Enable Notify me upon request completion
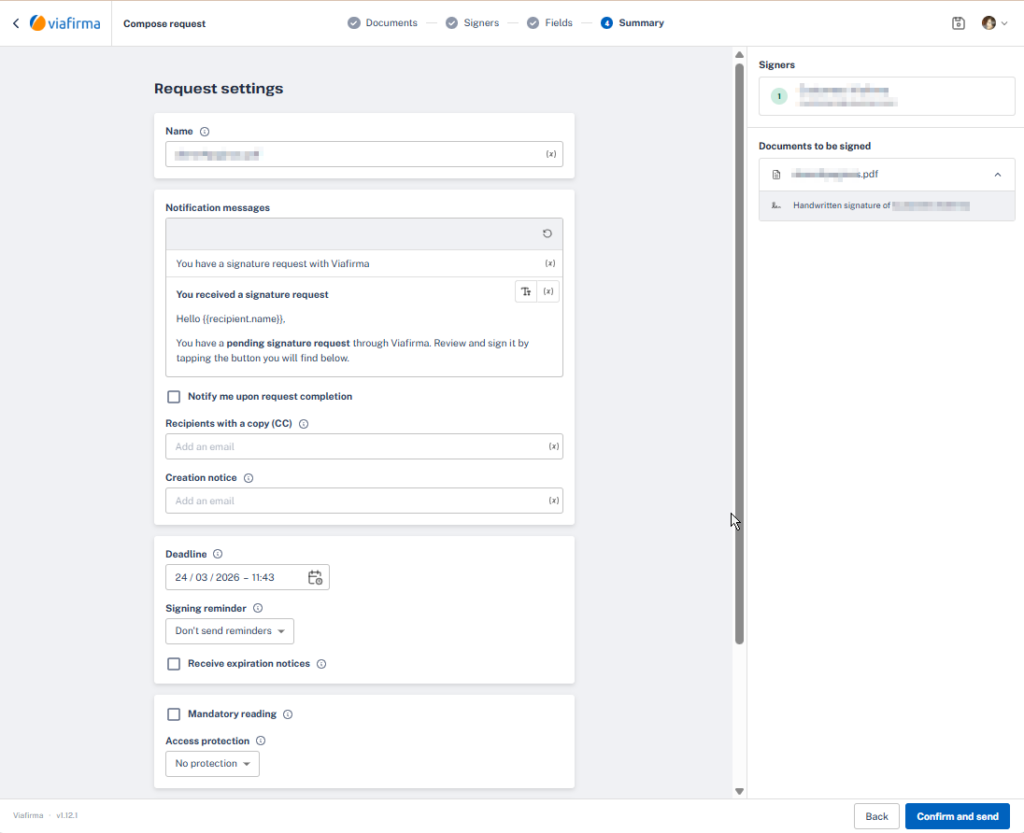This screenshot has height=833, width=1024. pos(173,397)
